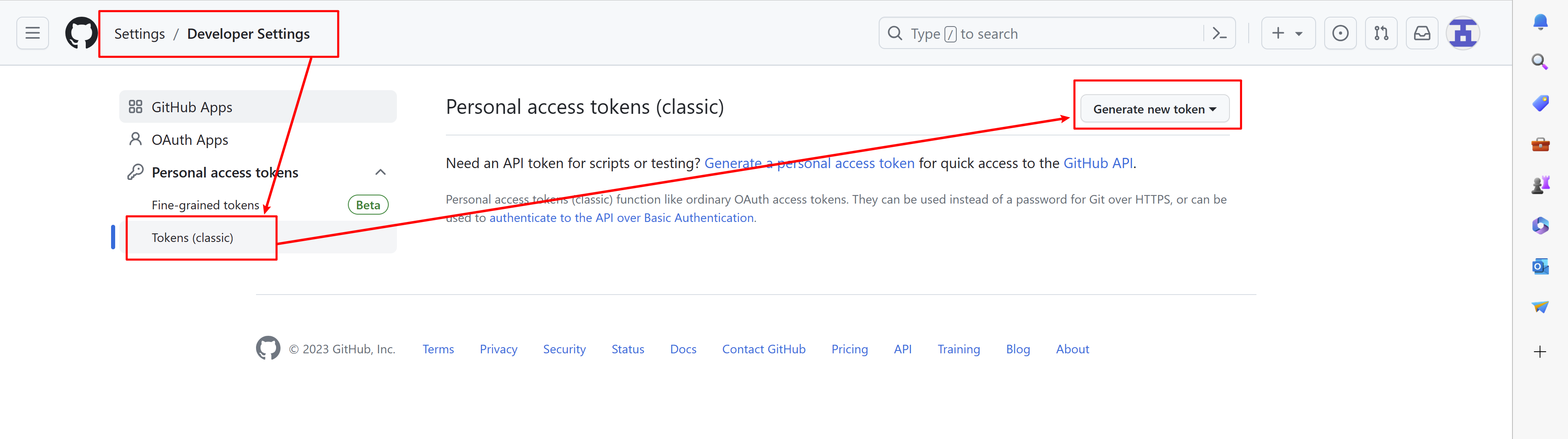Click the sidebar search magnifier icon
This screenshot has width=1568, height=439.
(x=1539, y=62)
